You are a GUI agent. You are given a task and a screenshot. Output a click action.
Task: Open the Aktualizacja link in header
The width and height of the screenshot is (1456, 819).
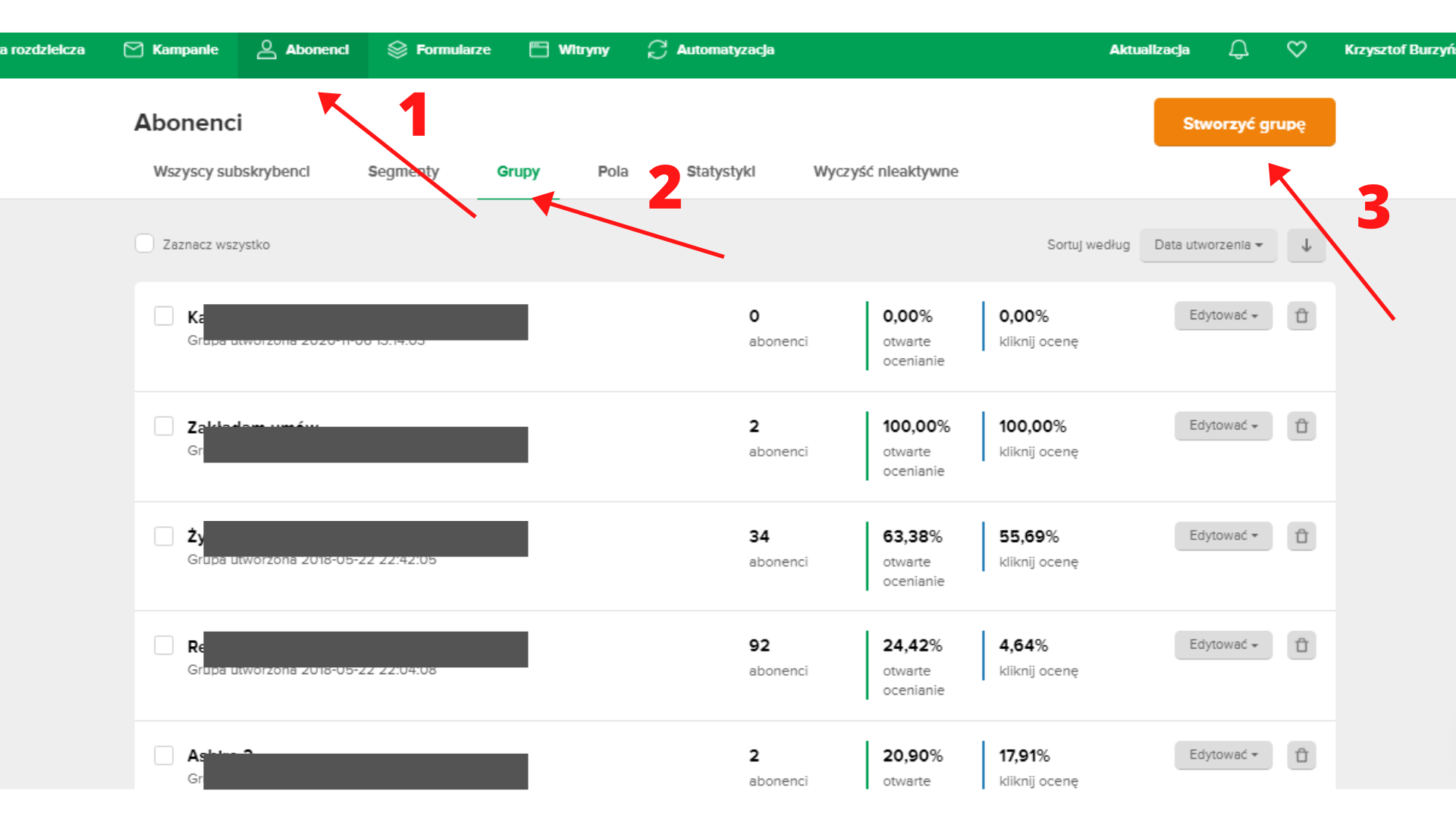point(1149,50)
